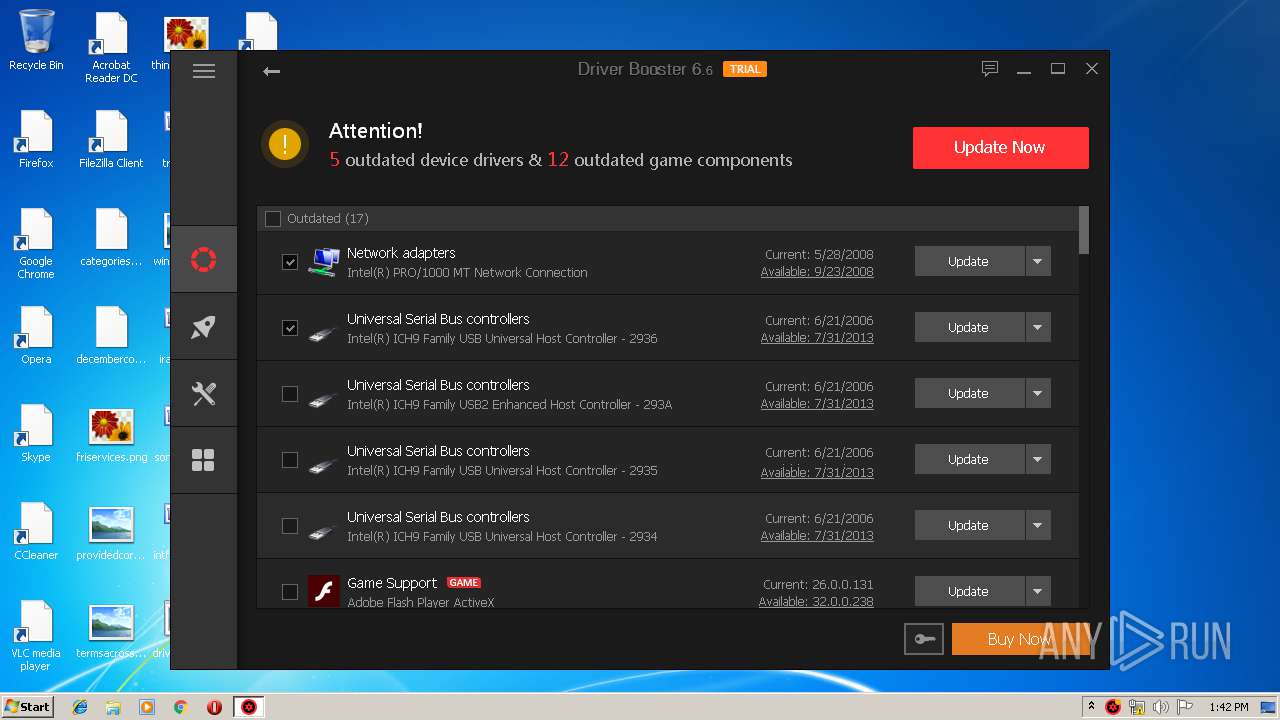The height and width of the screenshot is (720, 1280).
Task: Open the feedback chat icon
Action: click(990, 69)
